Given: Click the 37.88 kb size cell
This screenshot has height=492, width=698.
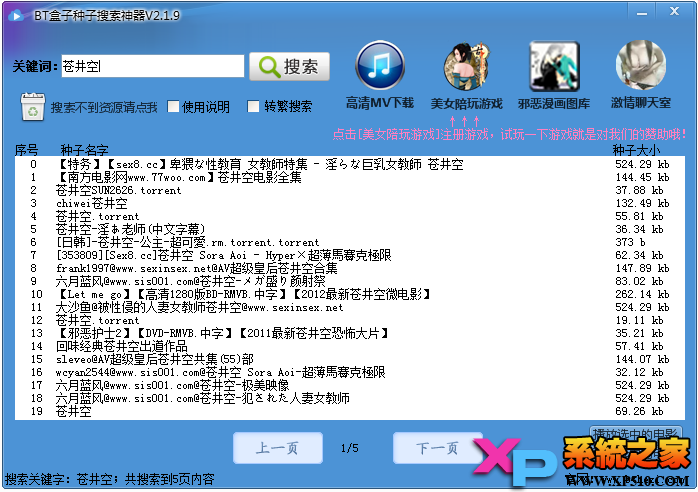Looking at the screenshot, I should [639, 190].
